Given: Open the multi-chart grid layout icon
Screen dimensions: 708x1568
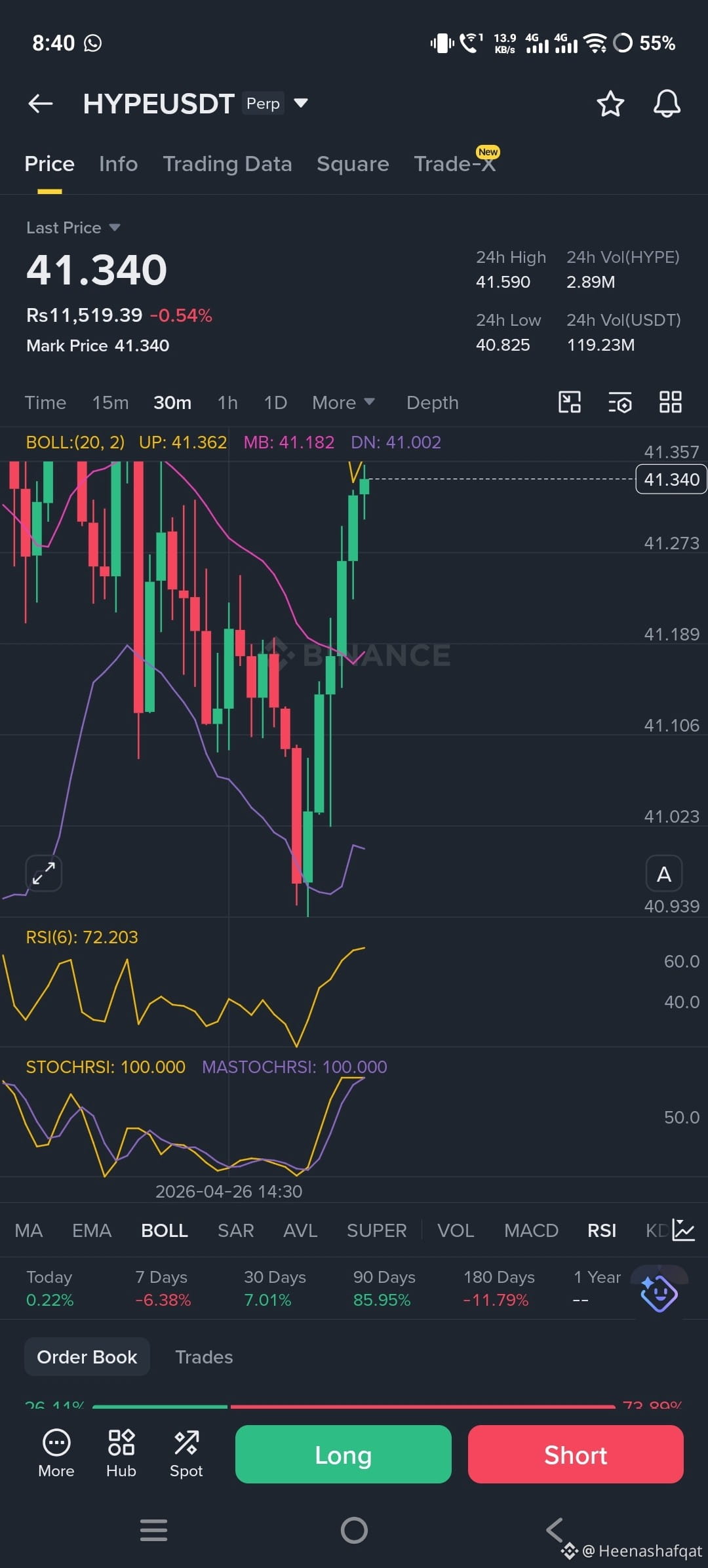Looking at the screenshot, I should pyautogui.click(x=670, y=402).
